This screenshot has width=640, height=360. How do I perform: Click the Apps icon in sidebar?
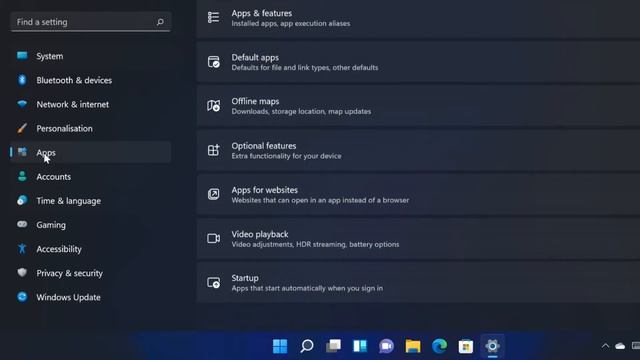click(22, 152)
